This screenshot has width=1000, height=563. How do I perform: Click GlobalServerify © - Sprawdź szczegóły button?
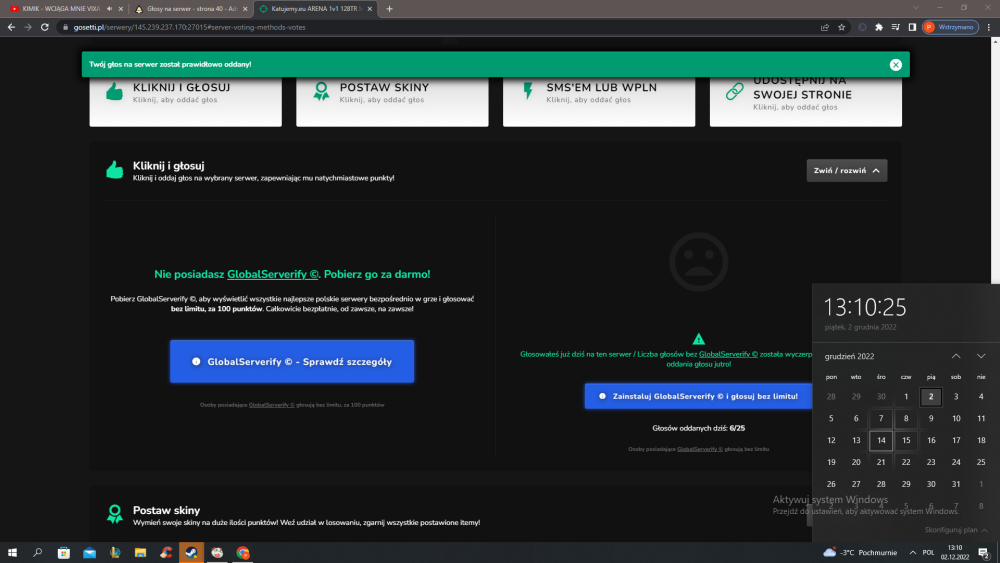point(292,362)
